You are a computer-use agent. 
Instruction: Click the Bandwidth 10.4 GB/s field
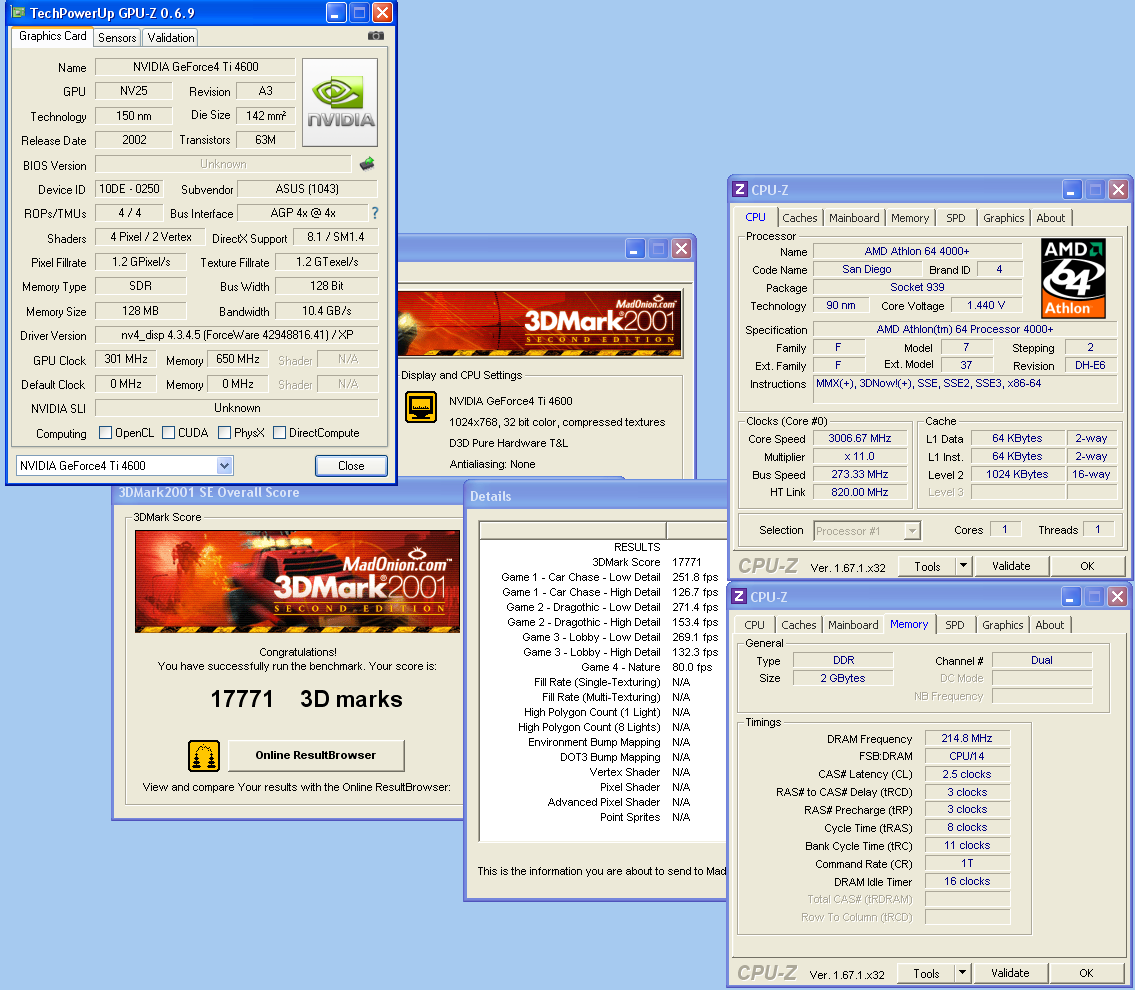pos(326,311)
